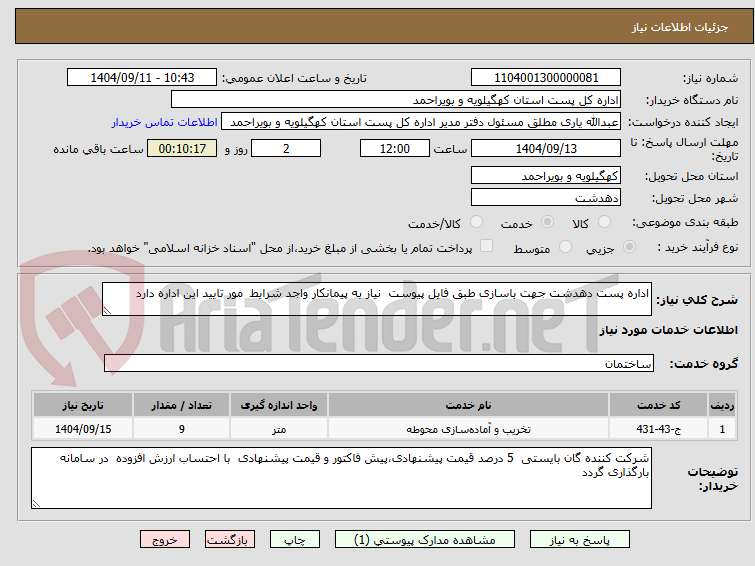
Task: Click the کد خدمت column header
Action: point(658,405)
